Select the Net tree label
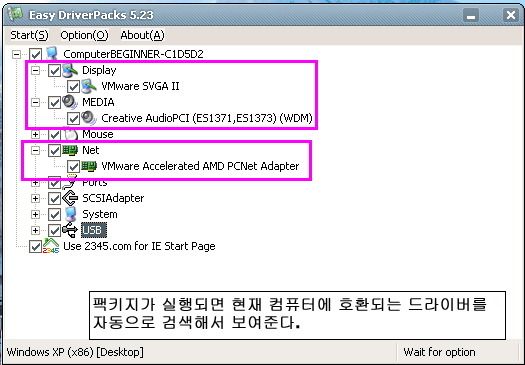The image size is (525, 365). coord(91,150)
